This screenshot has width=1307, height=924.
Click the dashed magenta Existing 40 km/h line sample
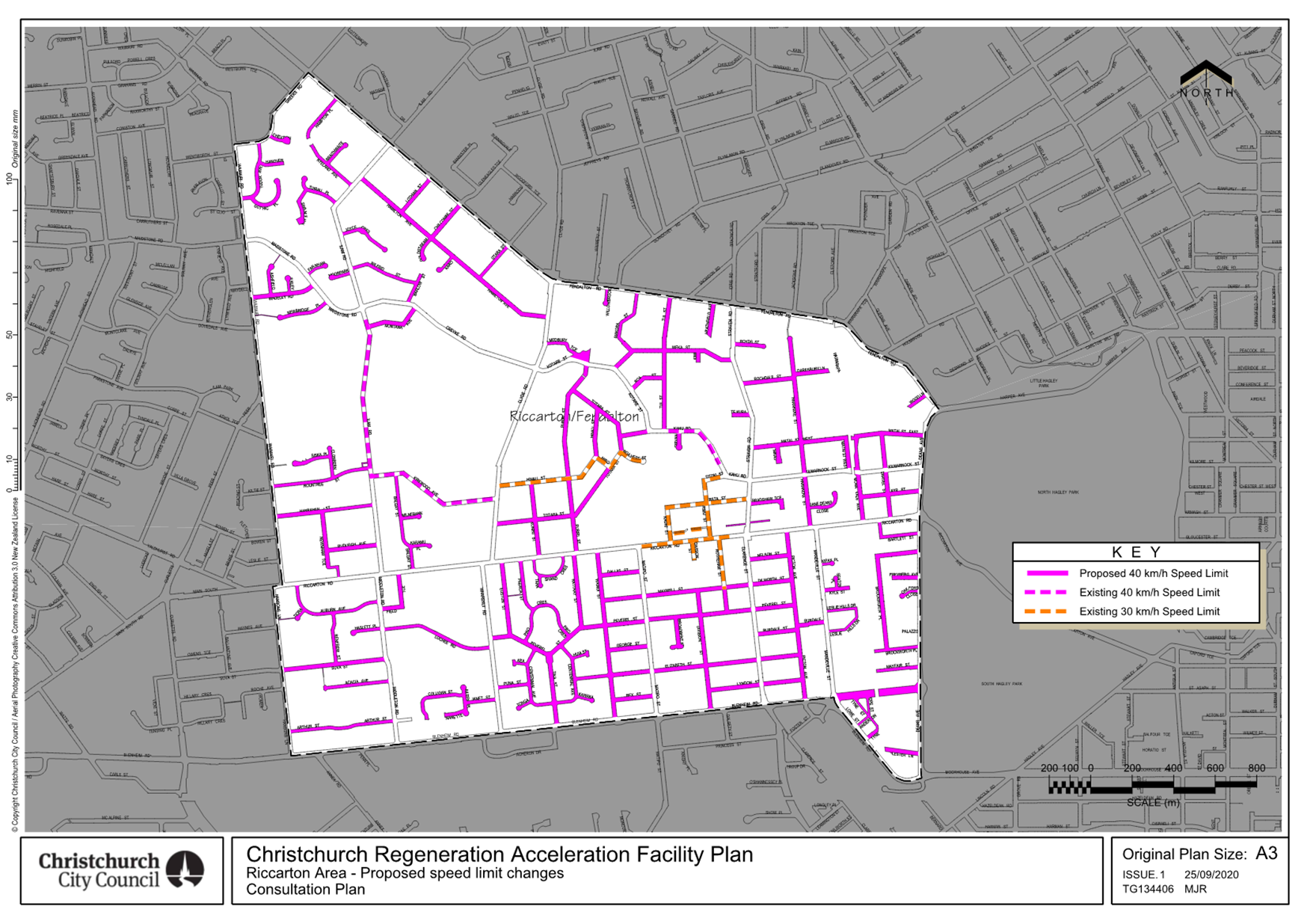pyautogui.click(x=1047, y=592)
